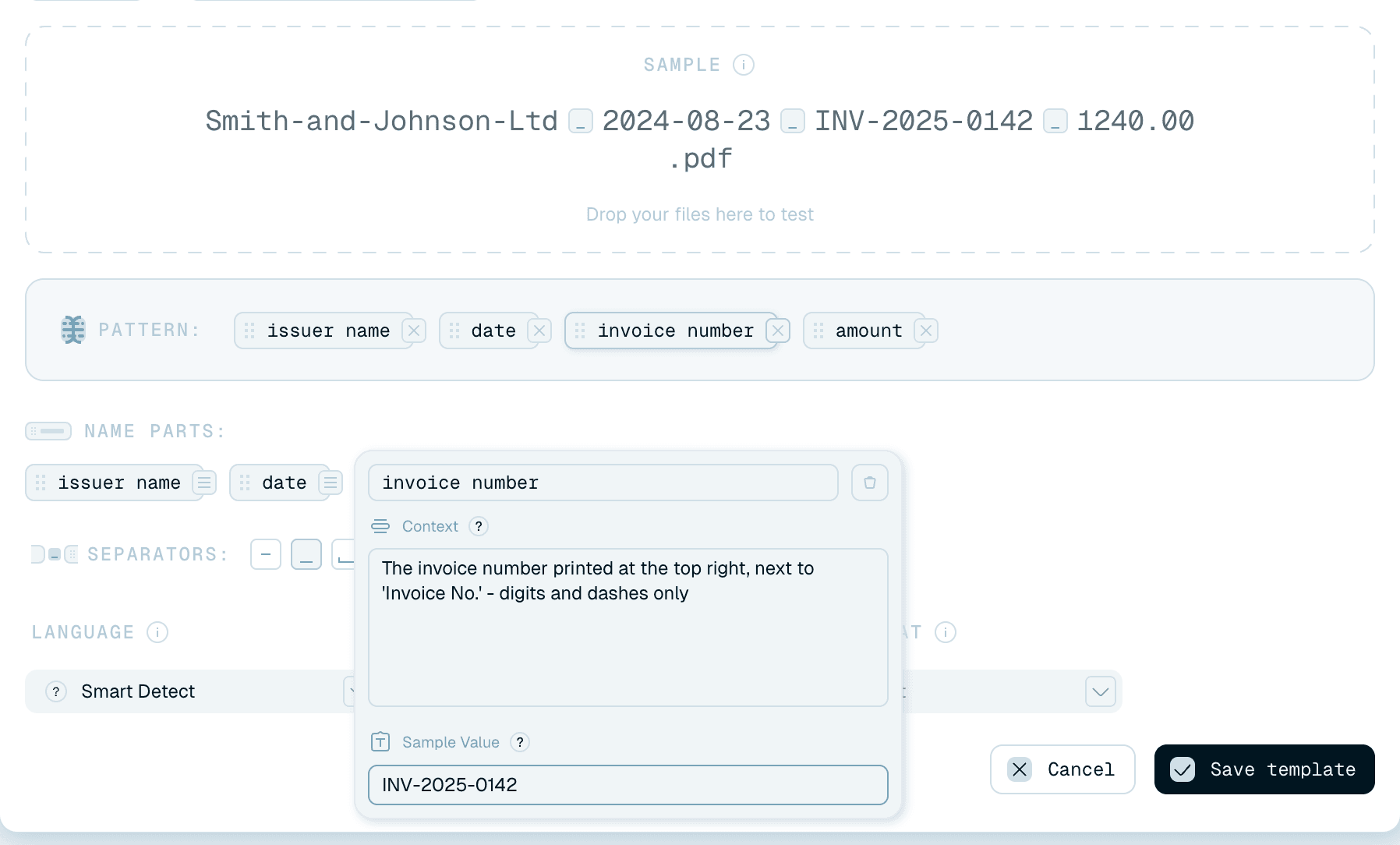Click the first underscore separator in sample filename

coord(581,122)
